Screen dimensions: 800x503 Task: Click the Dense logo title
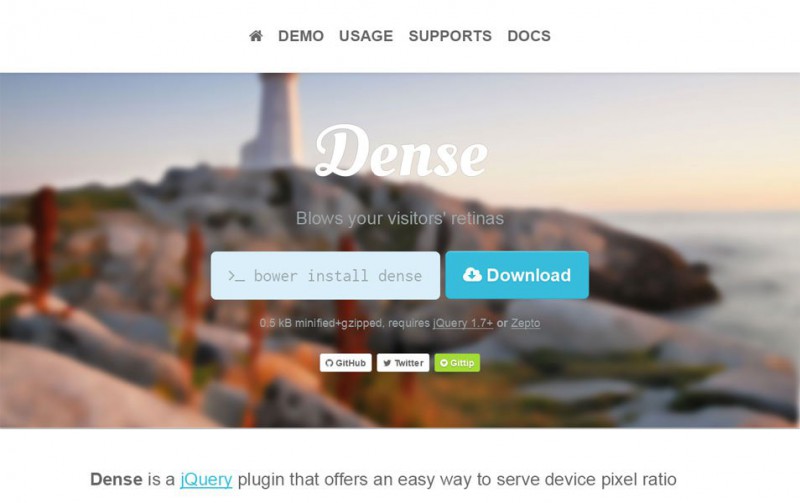click(401, 152)
